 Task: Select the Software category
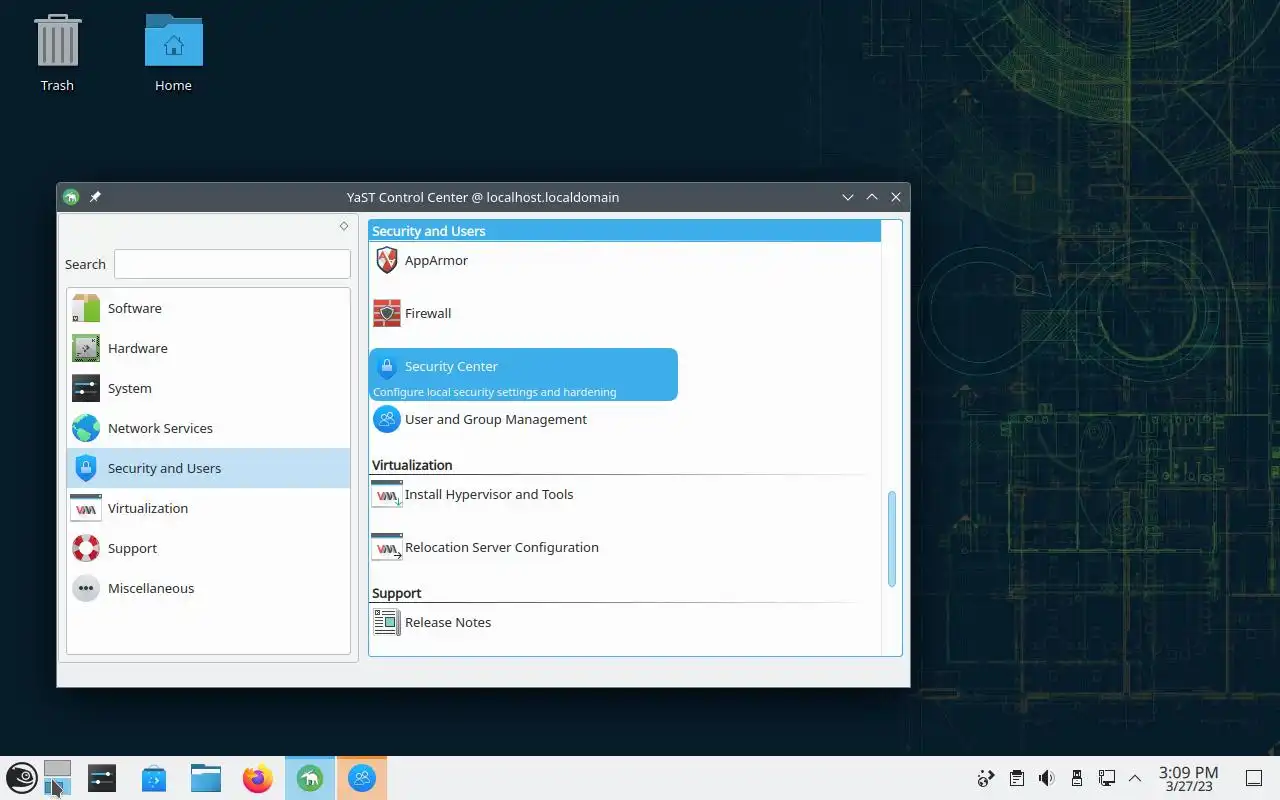(x=208, y=308)
